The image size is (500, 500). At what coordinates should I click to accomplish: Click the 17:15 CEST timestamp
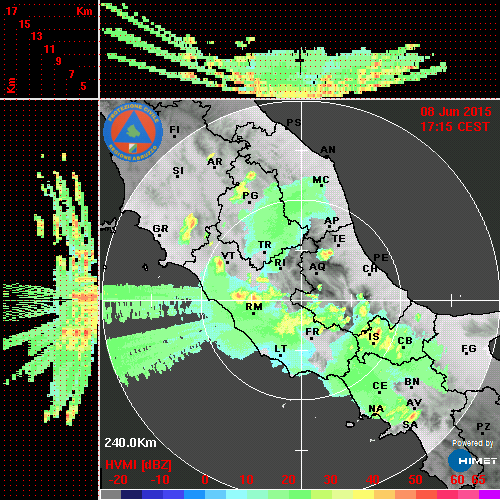(x=455, y=127)
